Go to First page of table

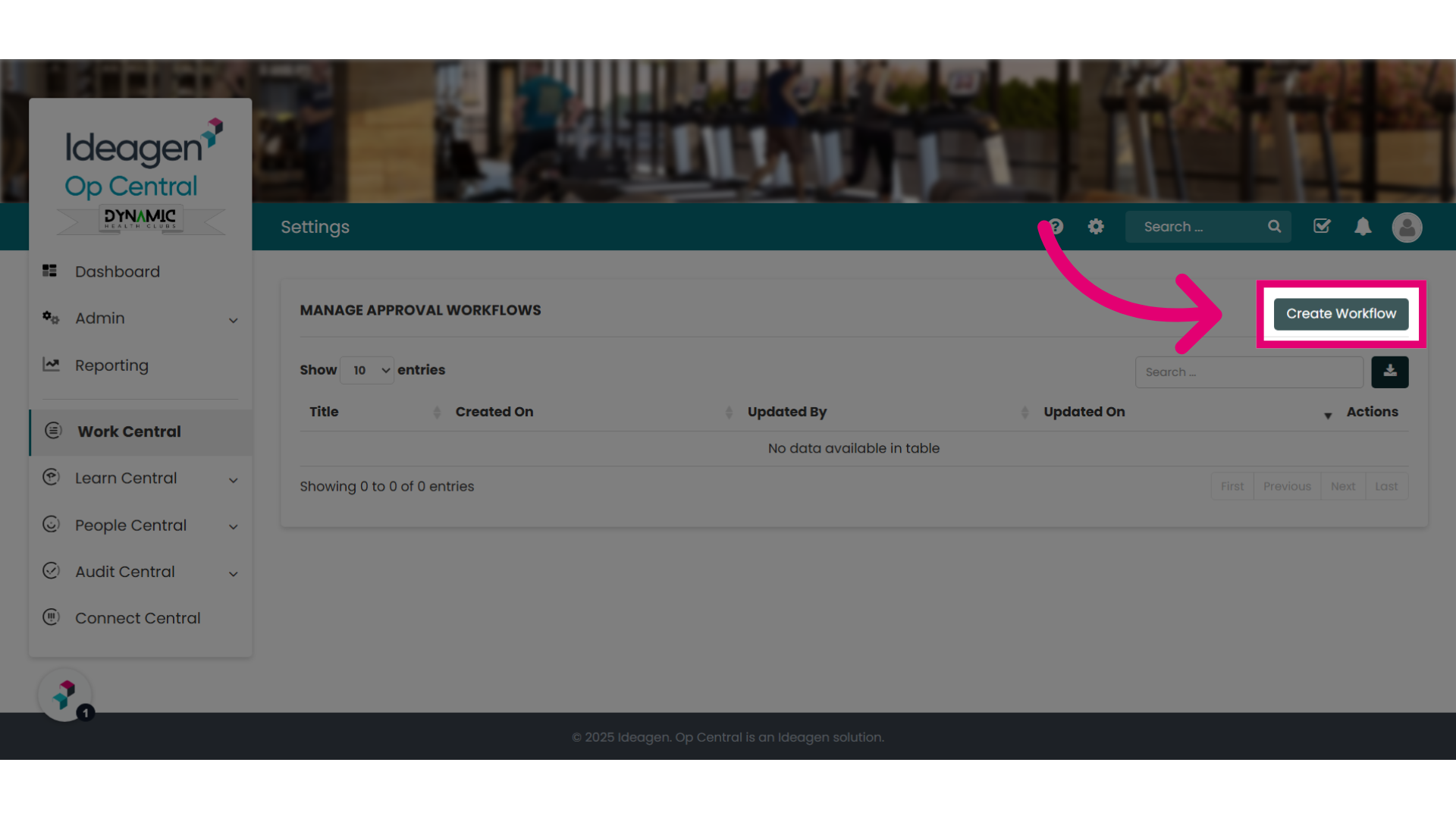pyautogui.click(x=1232, y=486)
